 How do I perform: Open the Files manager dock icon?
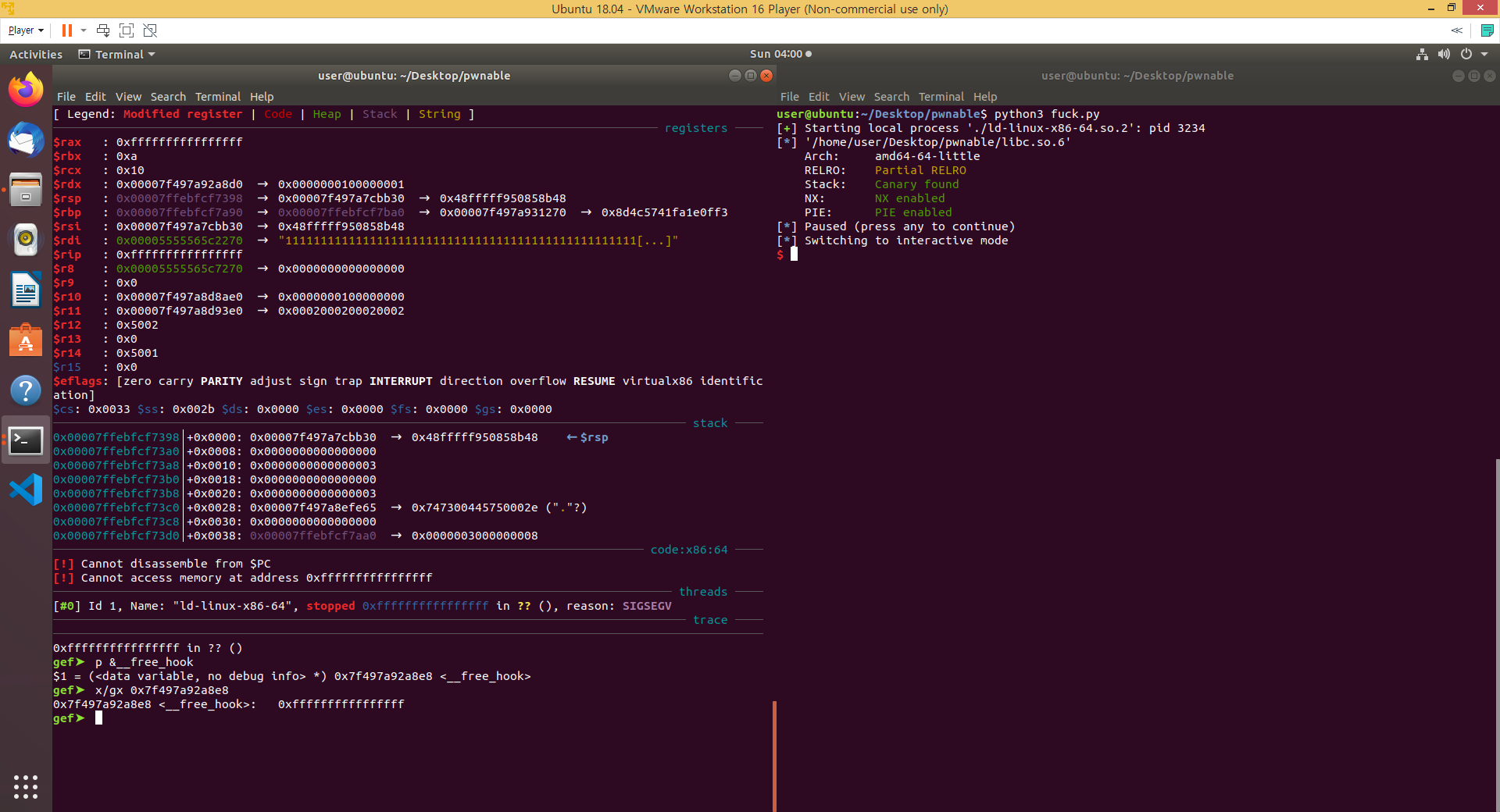coord(26,190)
